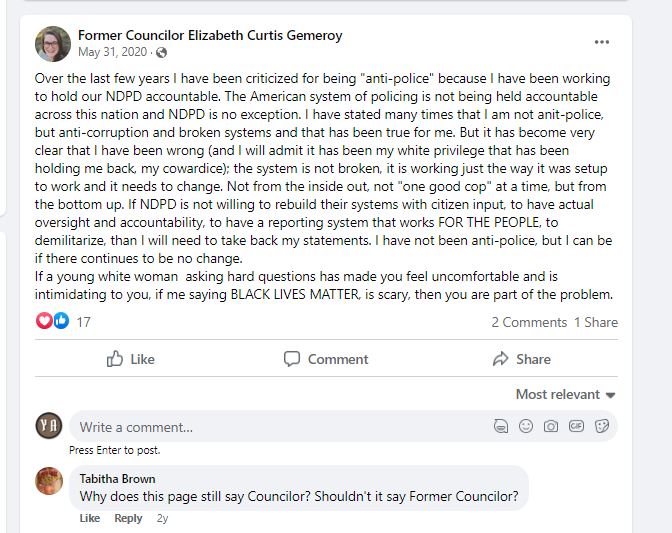Attach a photo using camera icon
The height and width of the screenshot is (533, 672).
tap(551, 426)
